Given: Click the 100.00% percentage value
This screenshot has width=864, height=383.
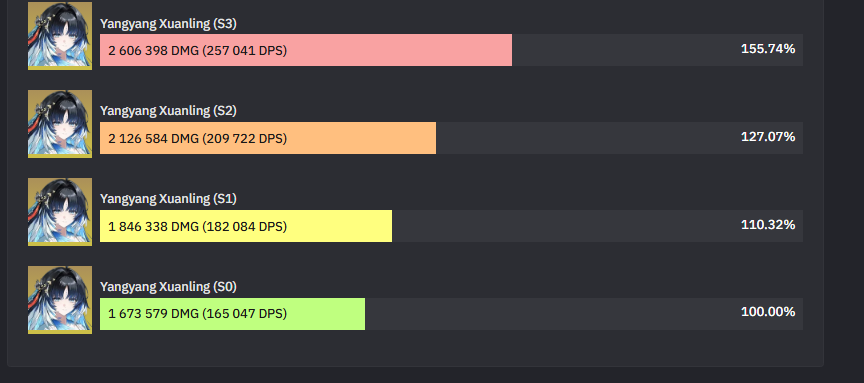Looking at the screenshot, I should [x=768, y=312].
